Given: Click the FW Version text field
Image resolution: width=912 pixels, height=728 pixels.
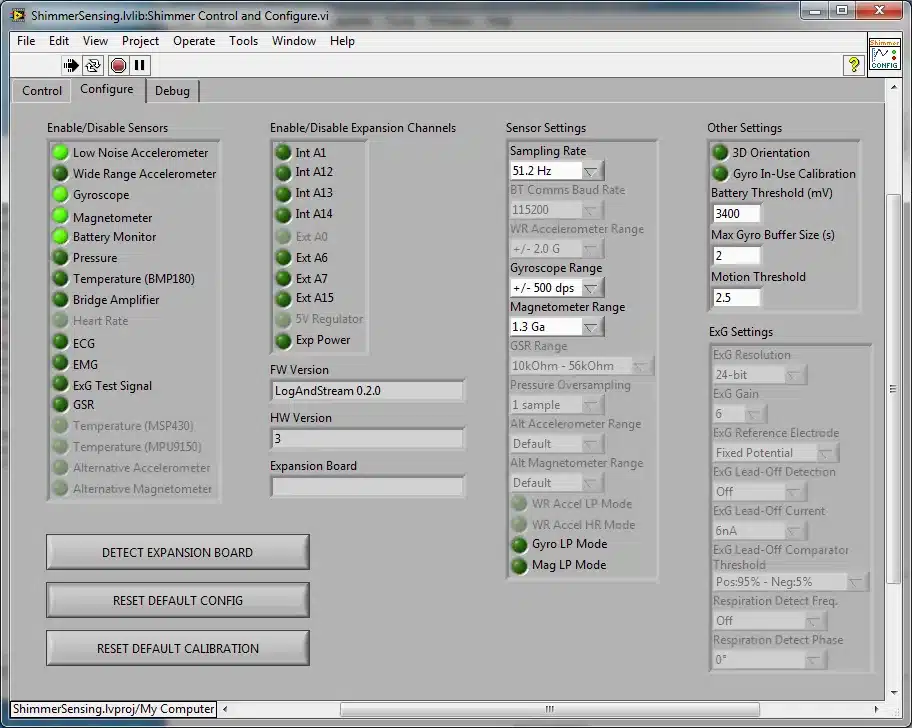Looking at the screenshot, I should (368, 391).
